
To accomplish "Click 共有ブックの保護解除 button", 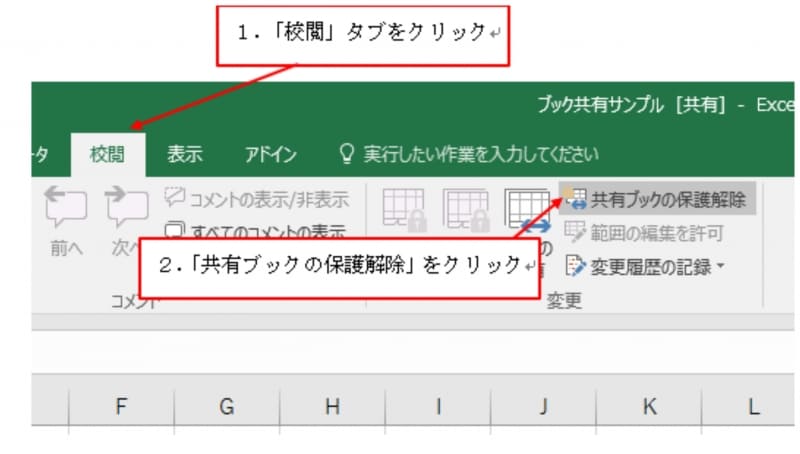I will point(657,199).
